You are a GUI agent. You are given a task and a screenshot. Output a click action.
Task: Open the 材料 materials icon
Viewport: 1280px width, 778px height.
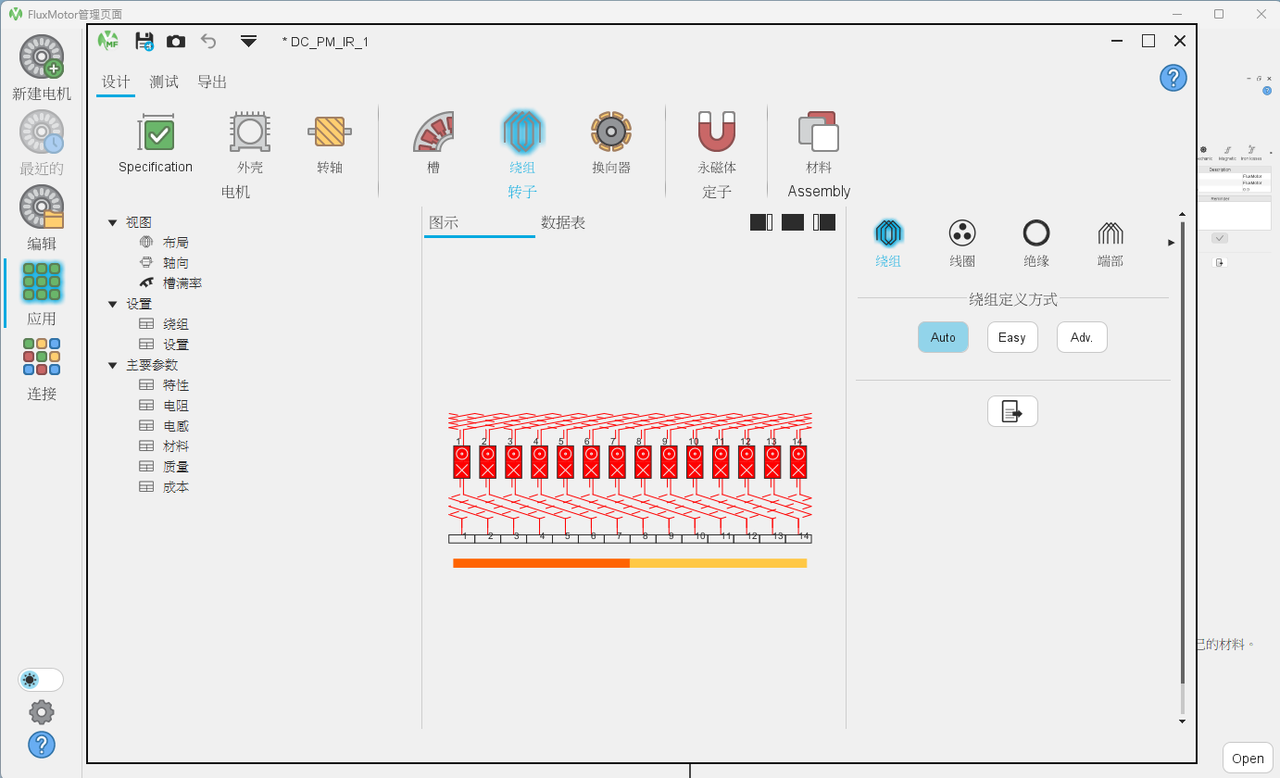pyautogui.click(x=818, y=132)
